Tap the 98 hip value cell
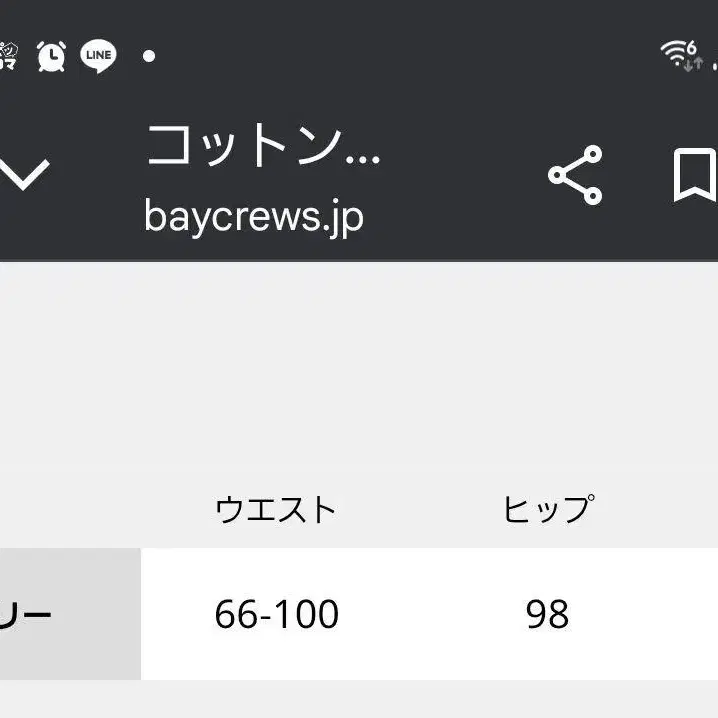Image resolution: width=718 pixels, height=718 pixels. (x=548, y=614)
